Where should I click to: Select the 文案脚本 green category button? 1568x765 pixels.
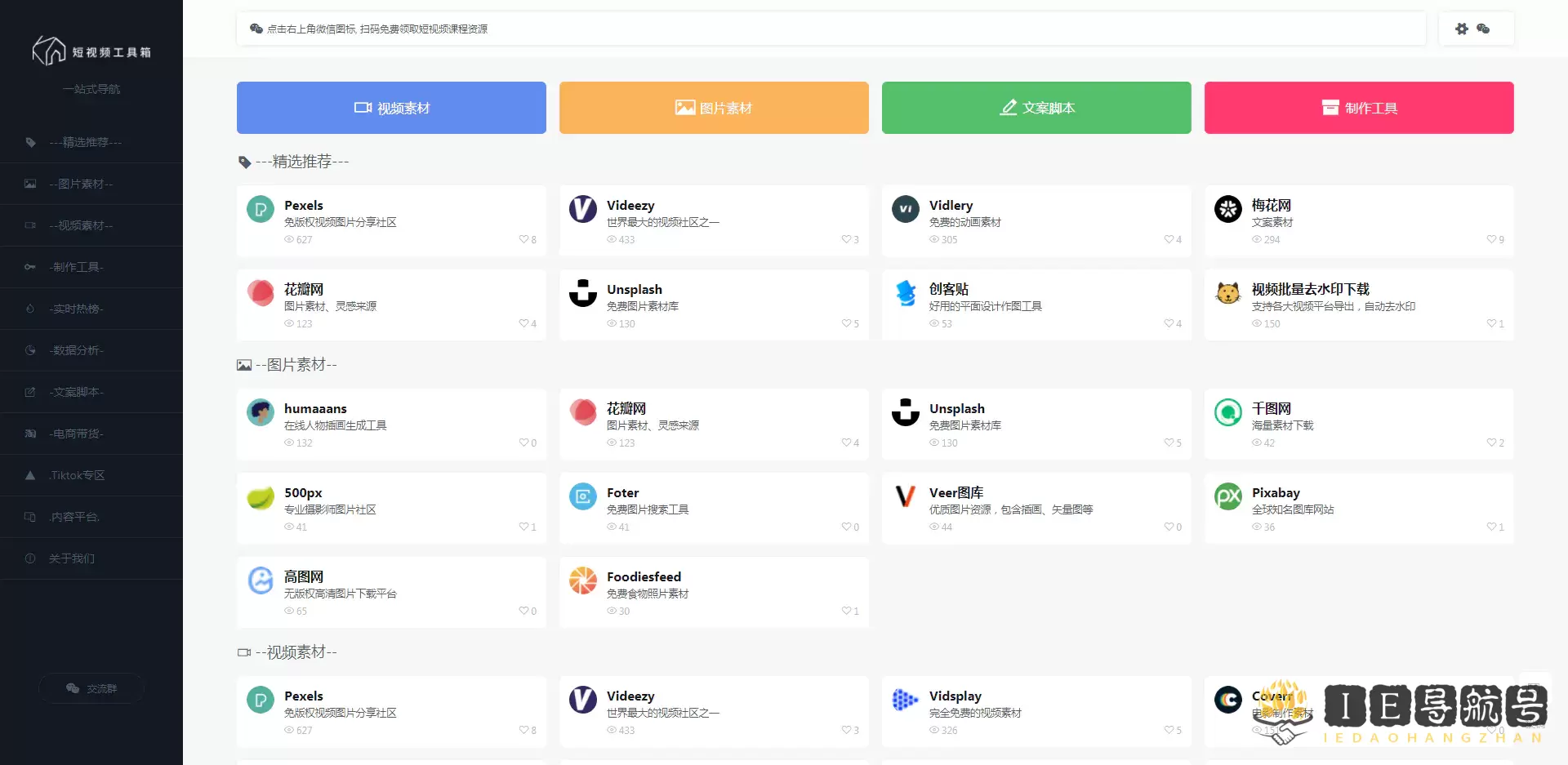tap(1036, 108)
